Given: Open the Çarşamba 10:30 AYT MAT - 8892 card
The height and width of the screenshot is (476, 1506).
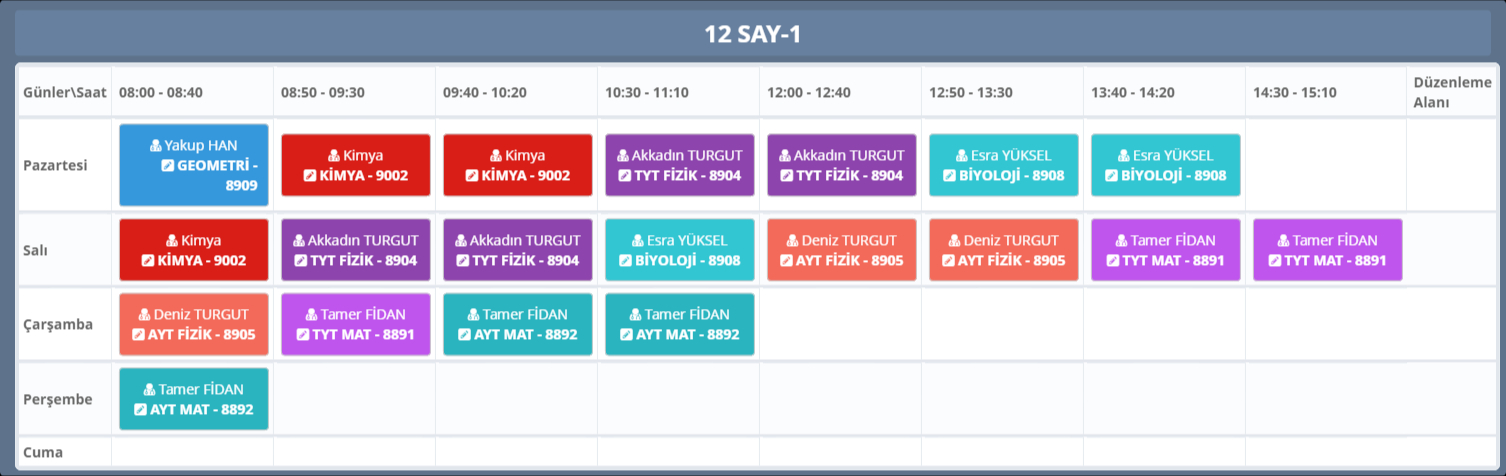Looking at the screenshot, I should pyautogui.click(x=679, y=325).
